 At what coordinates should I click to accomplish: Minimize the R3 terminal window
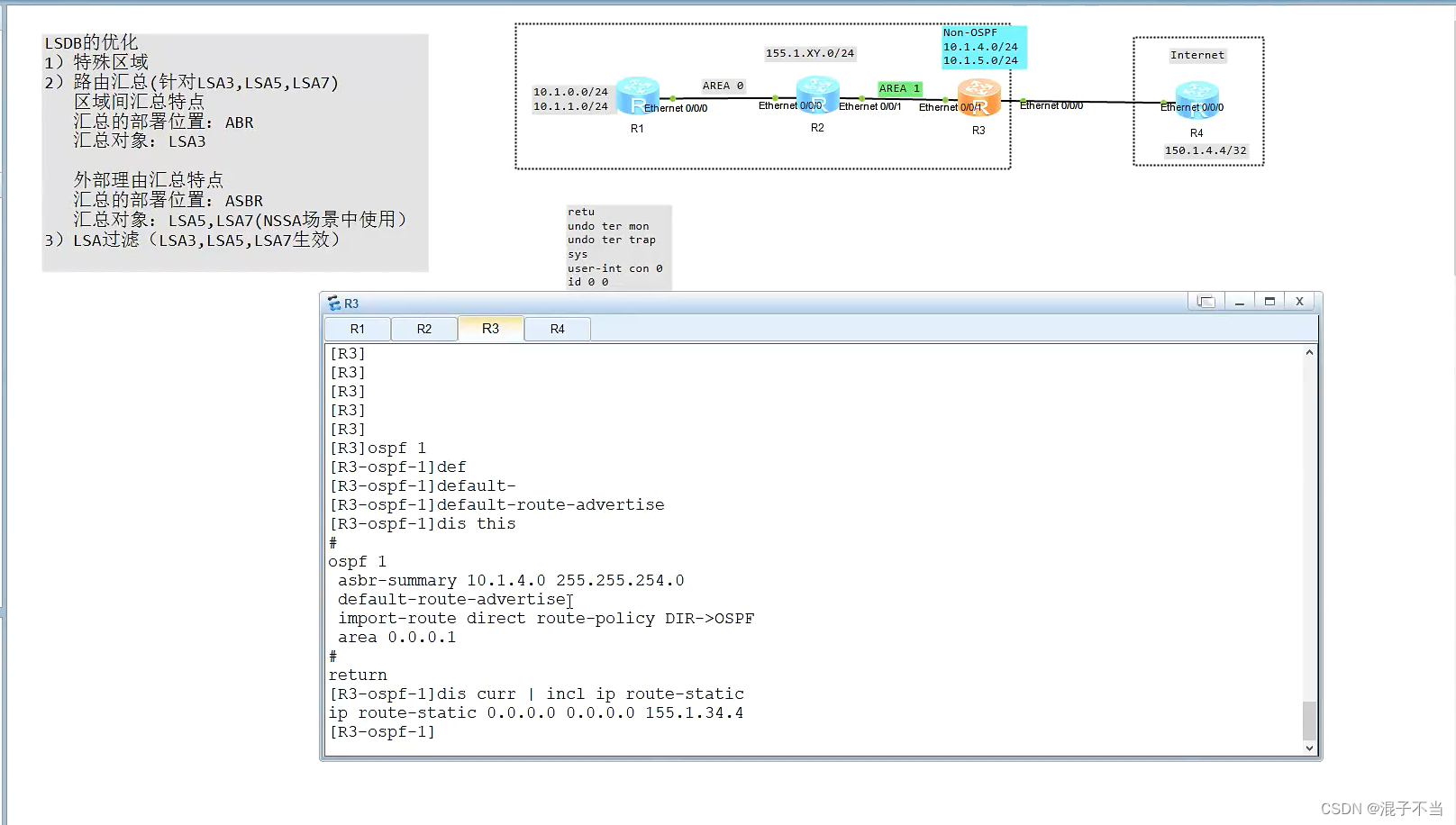[x=1239, y=302]
